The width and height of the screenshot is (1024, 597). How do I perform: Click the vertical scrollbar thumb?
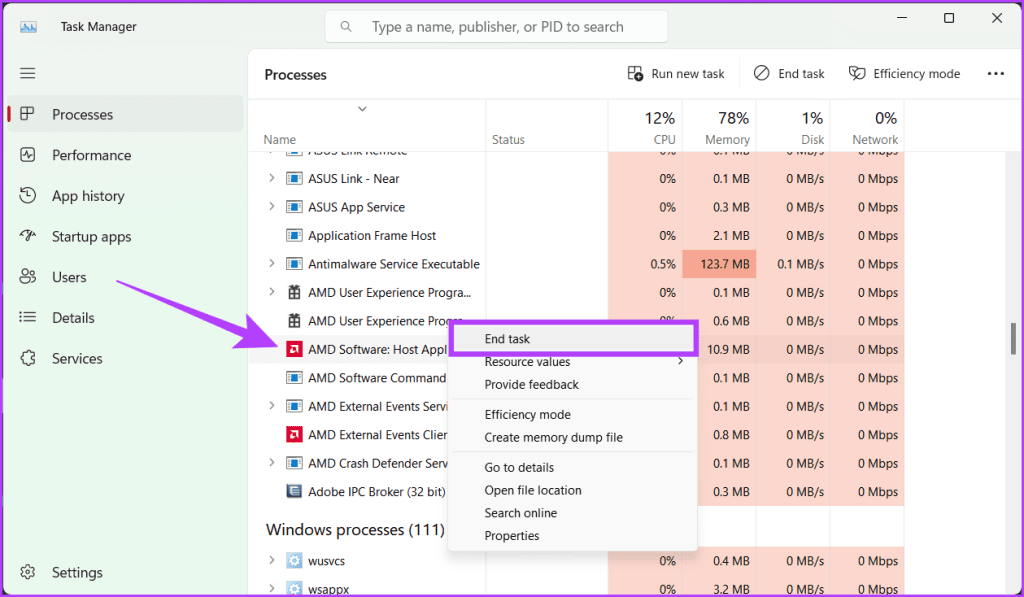point(1013,339)
